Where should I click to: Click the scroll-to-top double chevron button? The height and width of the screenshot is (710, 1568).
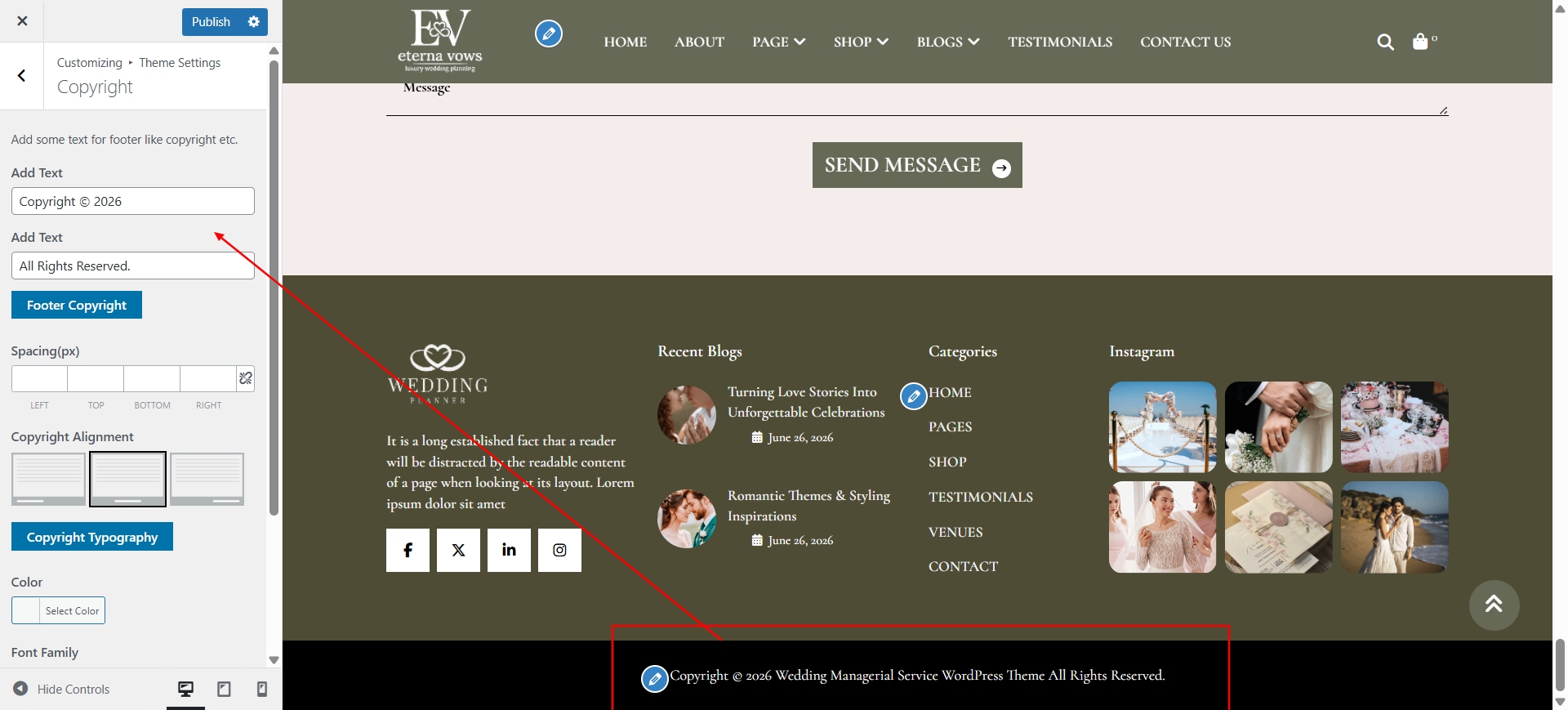(1494, 605)
